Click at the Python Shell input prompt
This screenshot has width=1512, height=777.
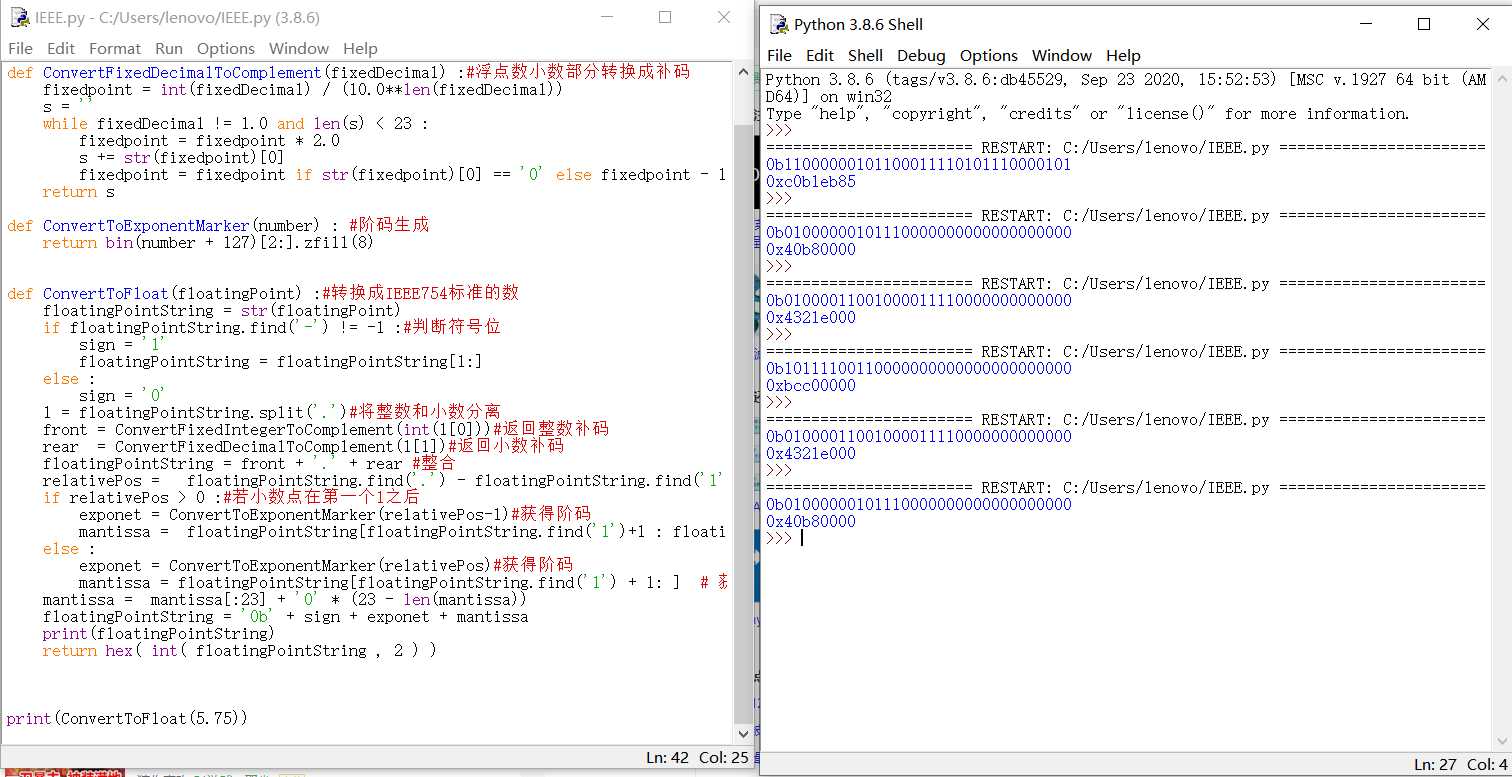click(802, 538)
